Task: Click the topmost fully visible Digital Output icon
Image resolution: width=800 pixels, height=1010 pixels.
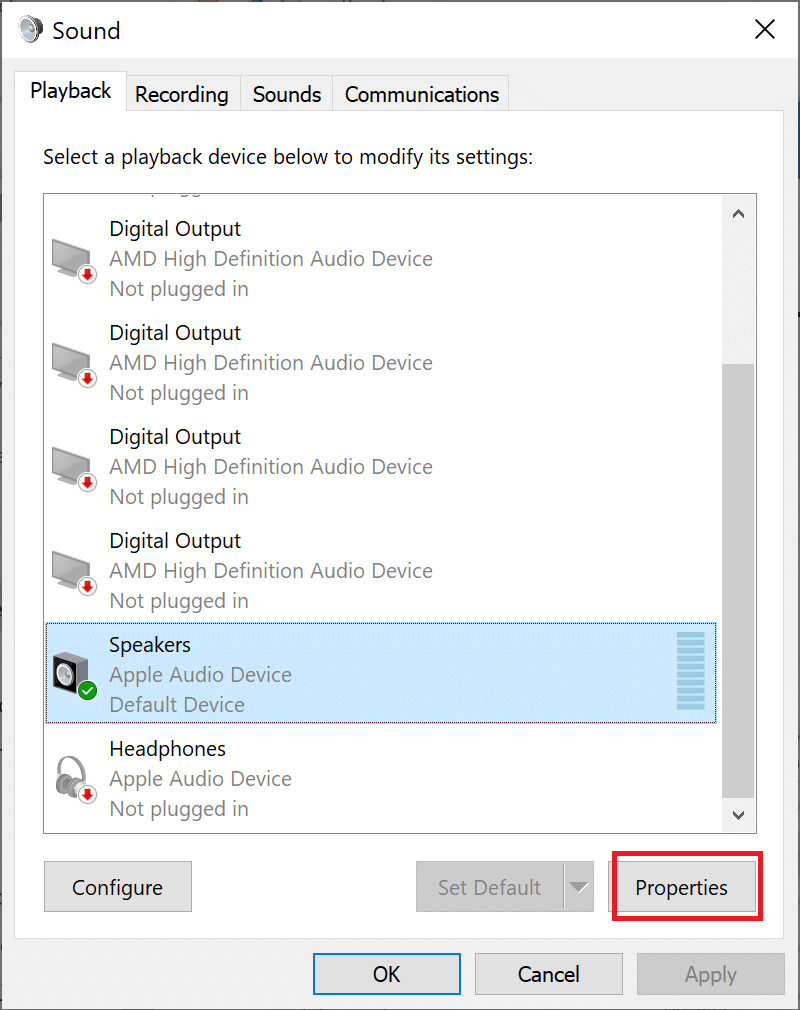Action: pos(74,260)
